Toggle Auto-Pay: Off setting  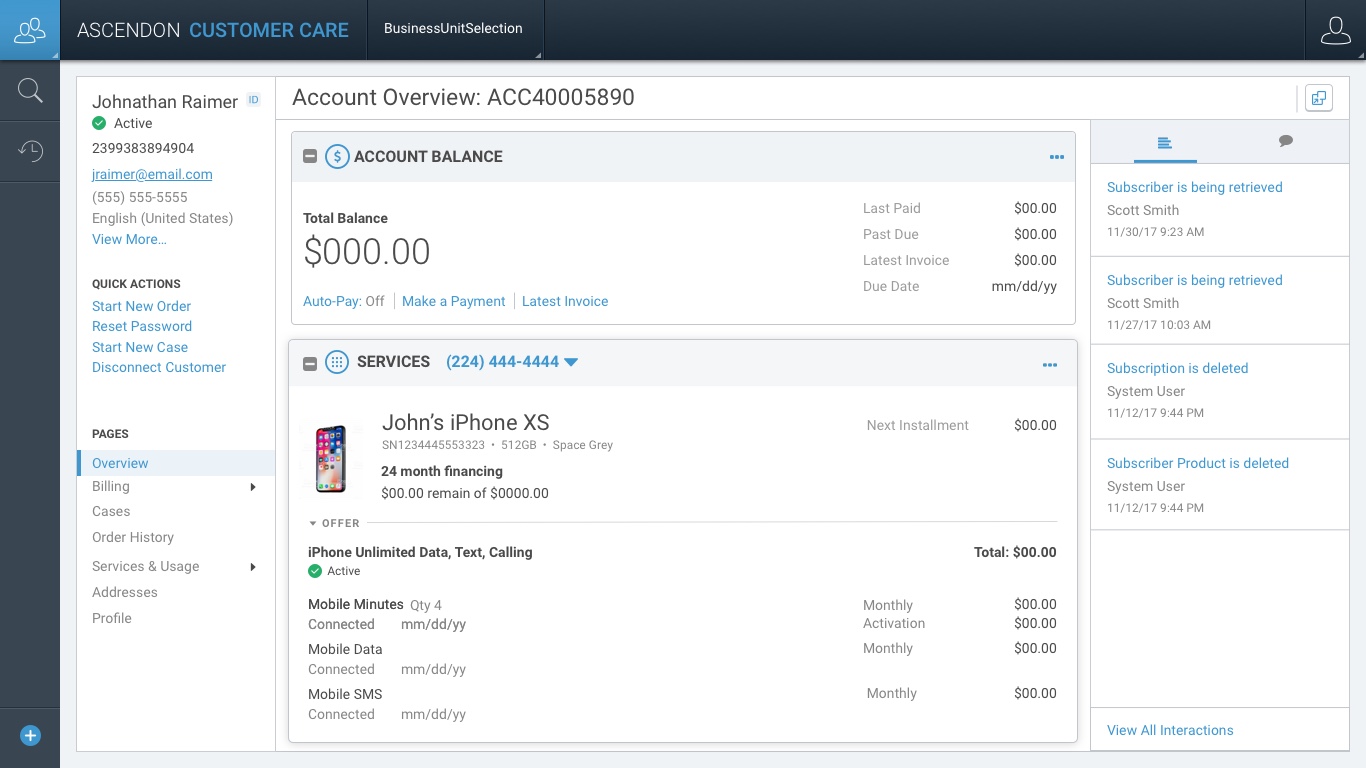(x=344, y=301)
